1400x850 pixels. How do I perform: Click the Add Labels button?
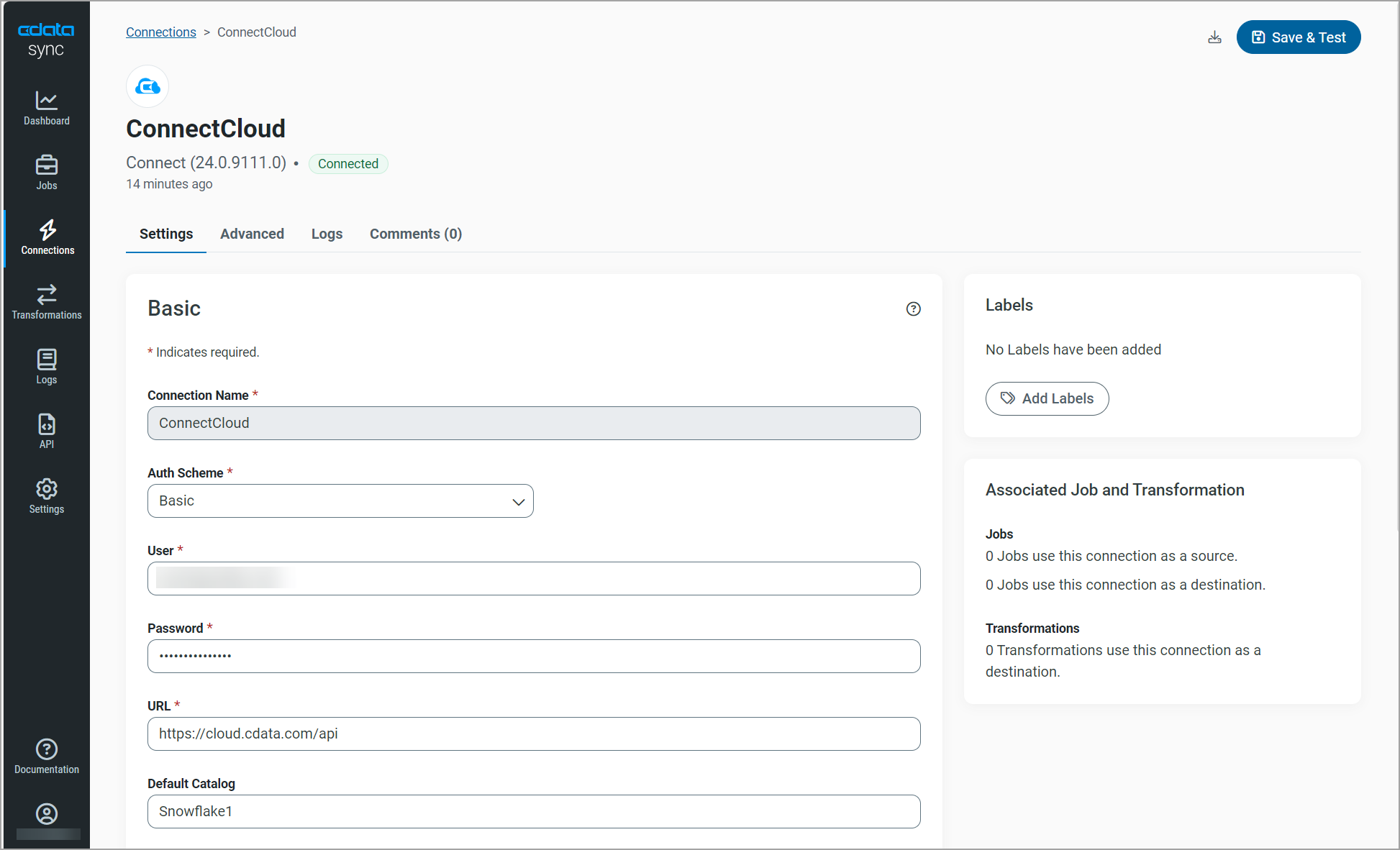(x=1047, y=398)
